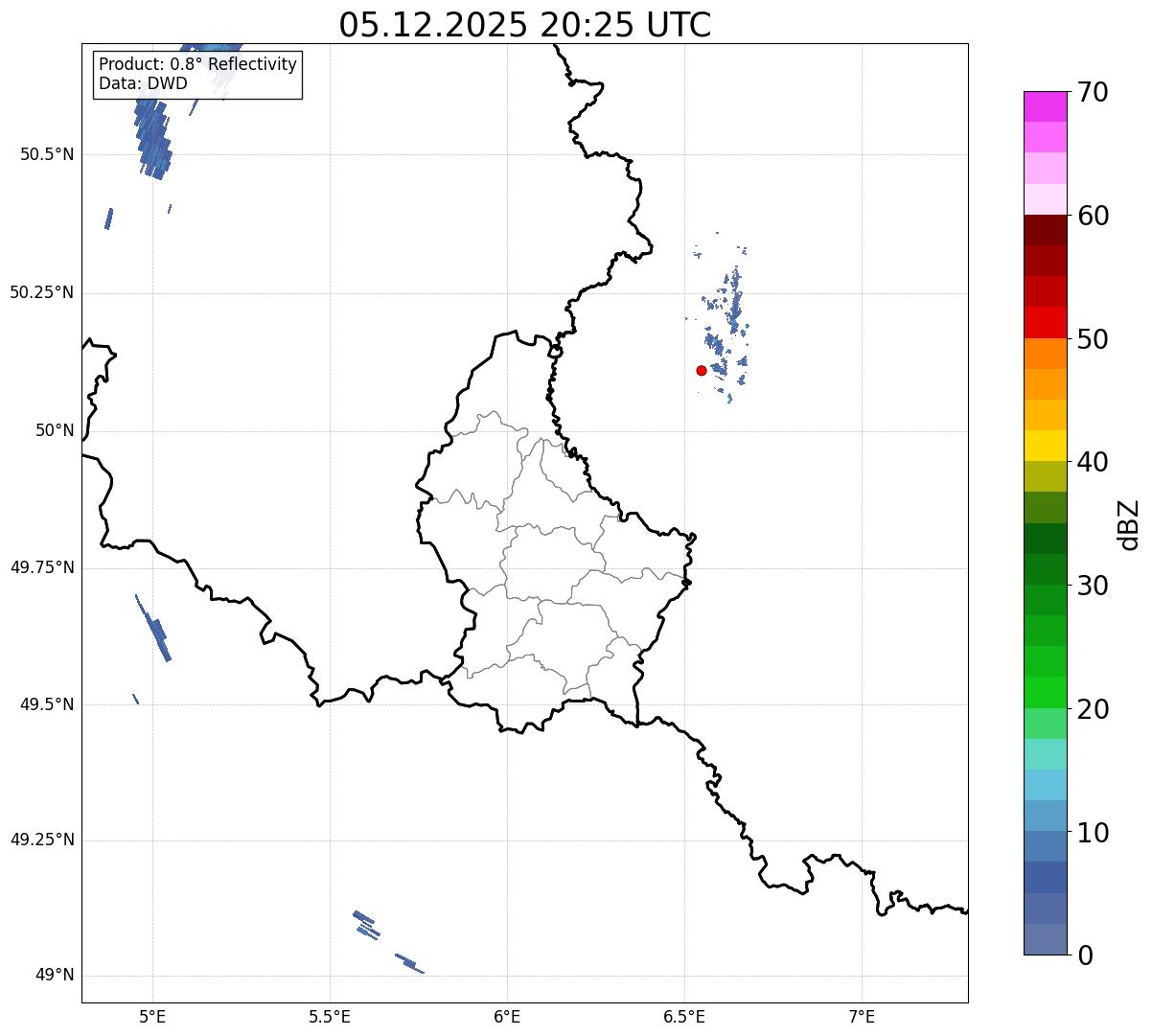Viewport: 1152px width, 1036px height.
Task: Click the longitude label '7°E'
Action: pos(862,1017)
